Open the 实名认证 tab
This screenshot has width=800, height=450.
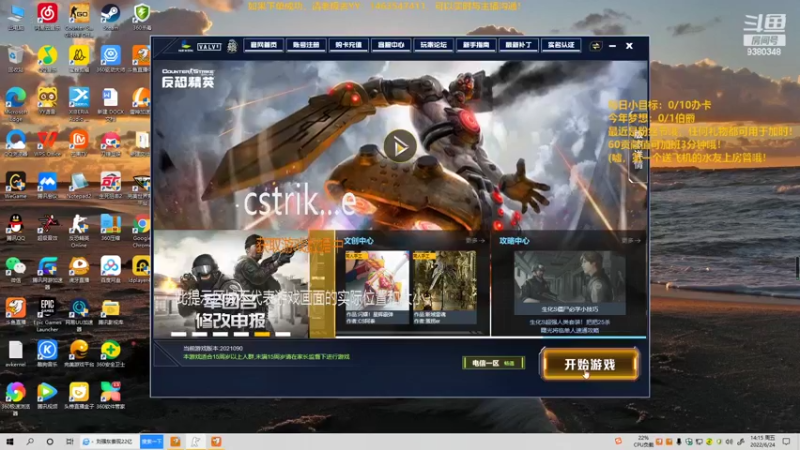[x=561, y=45]
